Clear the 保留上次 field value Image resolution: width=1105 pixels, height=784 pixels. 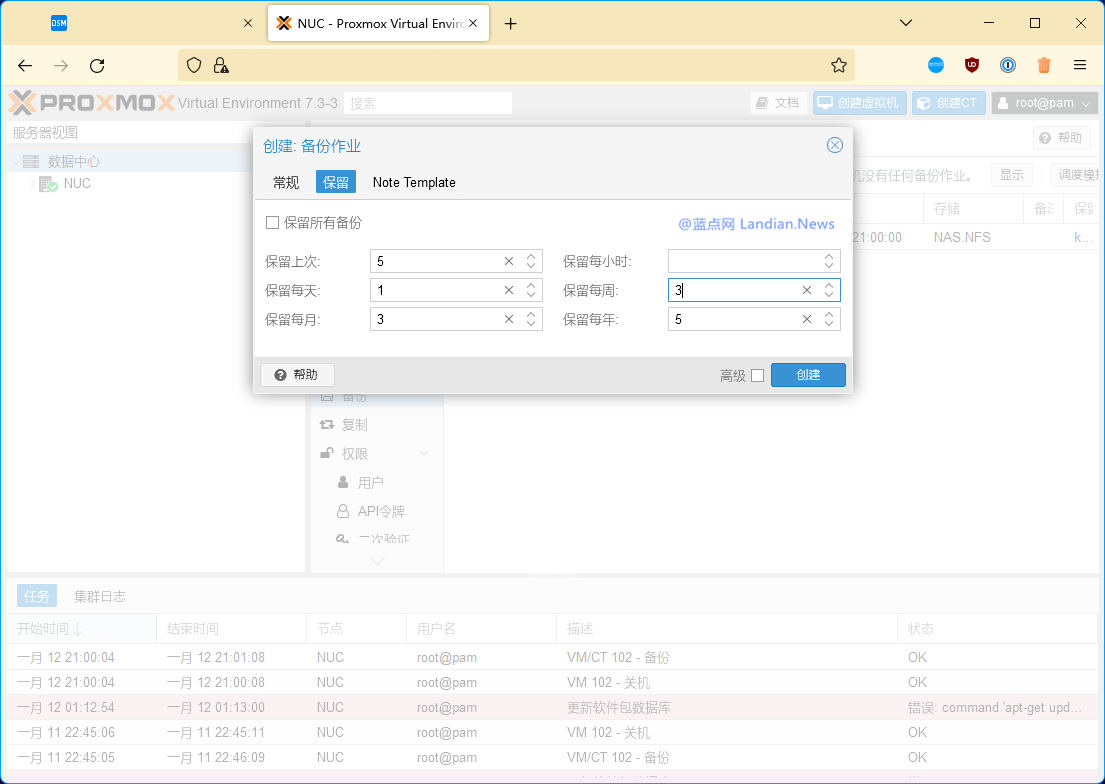[x=509, y=262]
